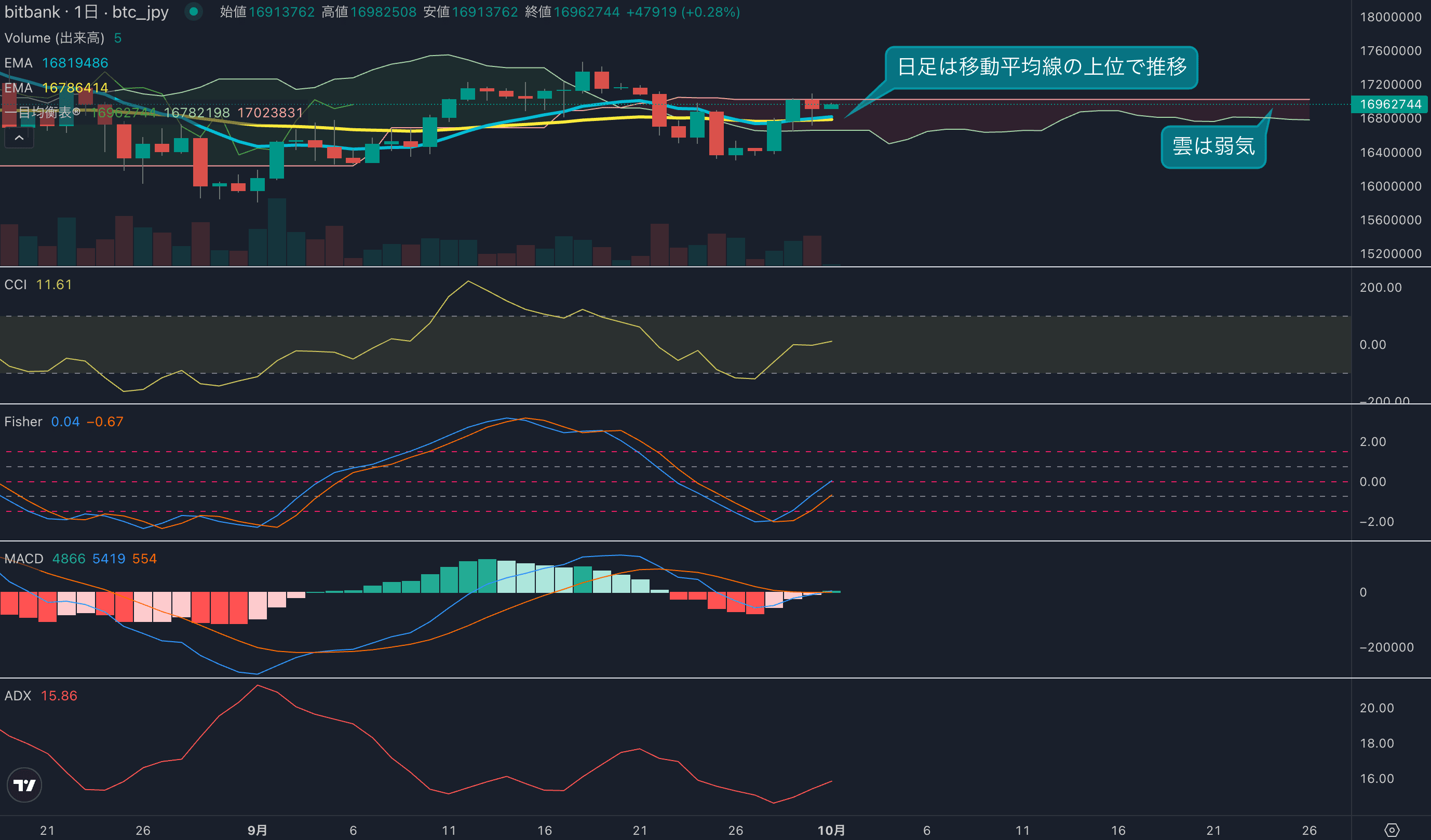Viewport: 1431px width, 840px height.
Task: Select the MACD indicator label
Action: click(24, 559)
